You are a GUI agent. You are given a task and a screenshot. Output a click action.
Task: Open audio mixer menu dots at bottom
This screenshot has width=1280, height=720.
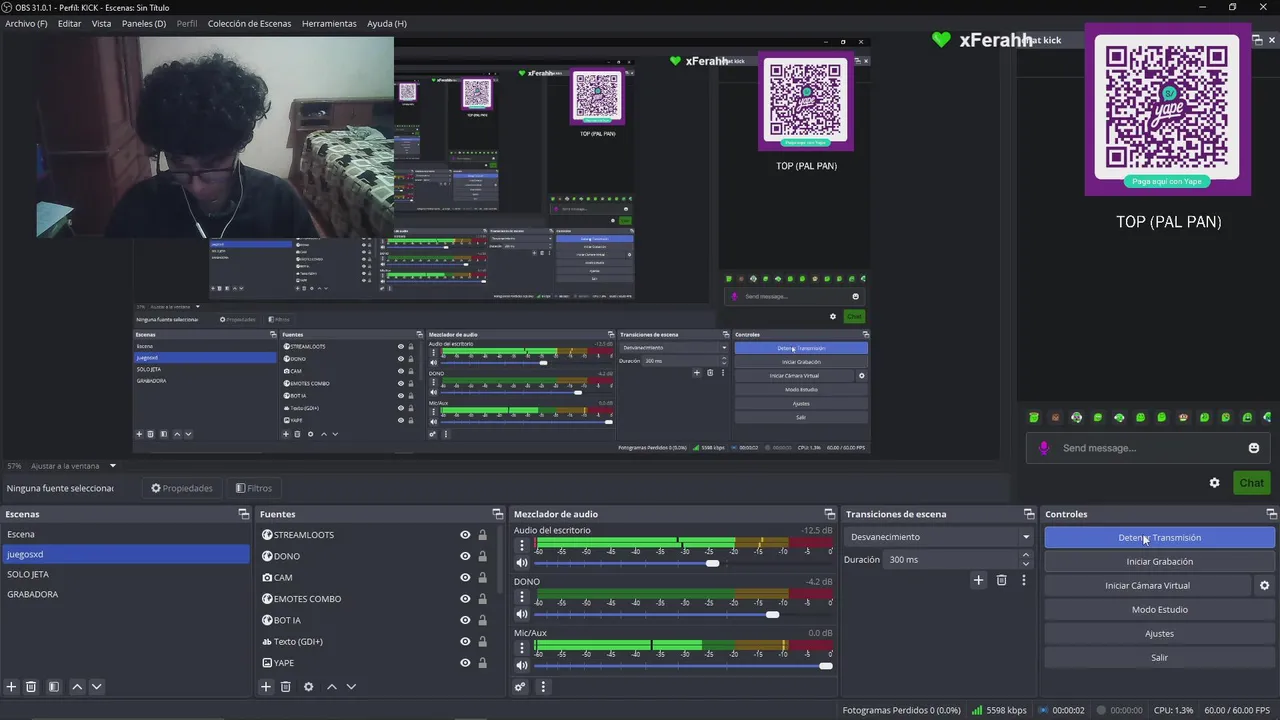pos(543,687)
